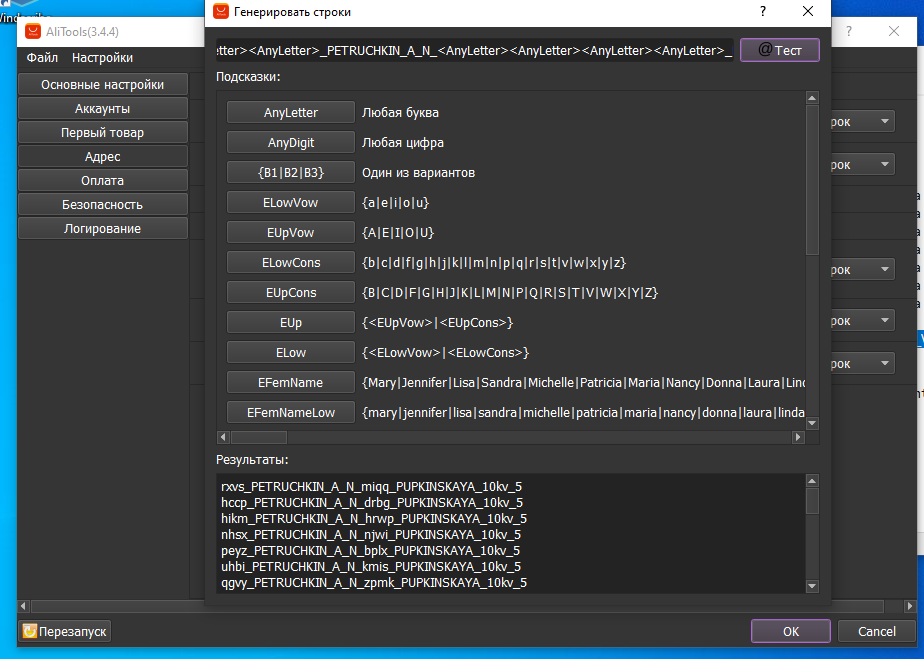Image resolution: width=924 pixels, height=659 pixels.
Task: Click the pattern template input field
Action: (x=474, y=50)
